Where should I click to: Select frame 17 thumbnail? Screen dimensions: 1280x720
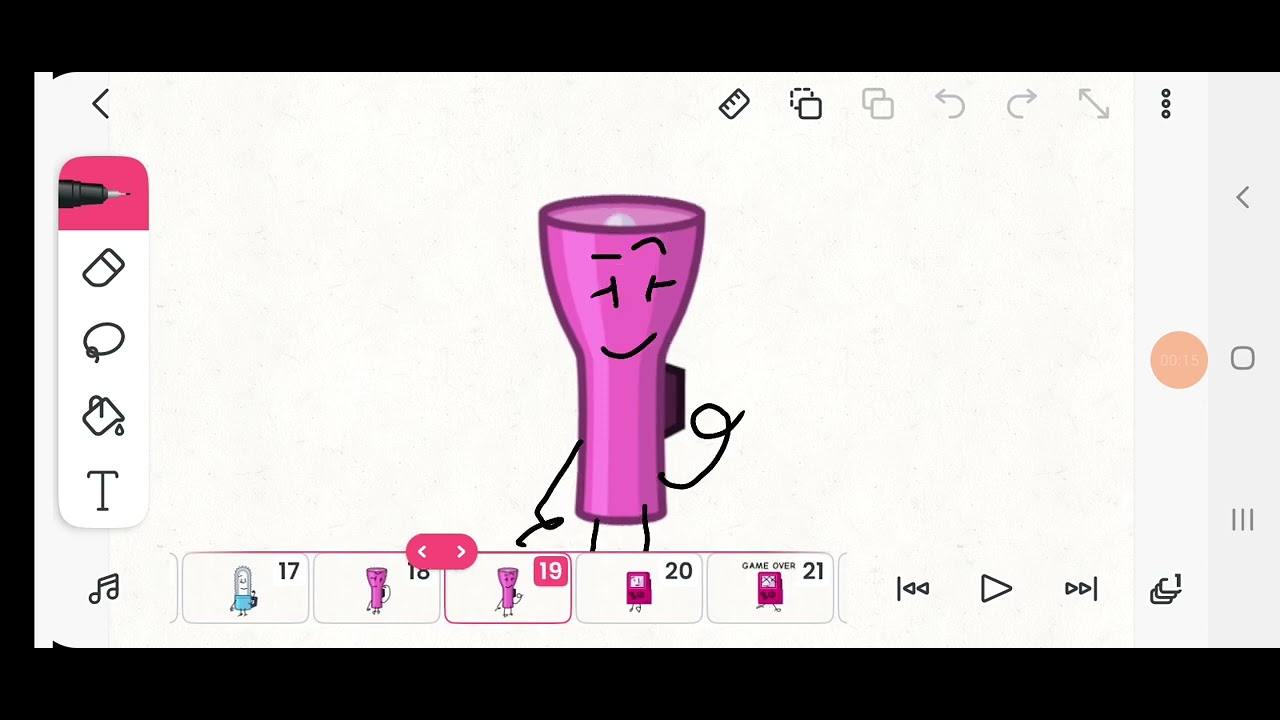click(x=246, y=589)
